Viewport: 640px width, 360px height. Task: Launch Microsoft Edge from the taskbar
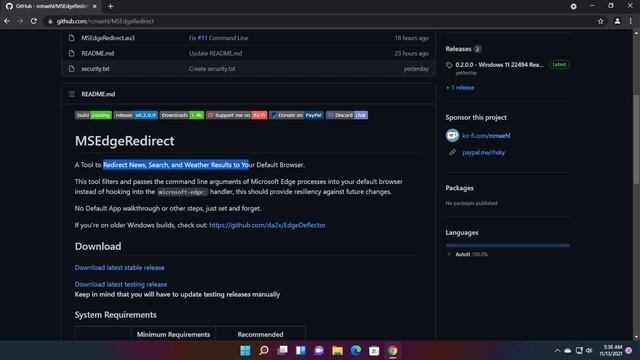(356, 351)
